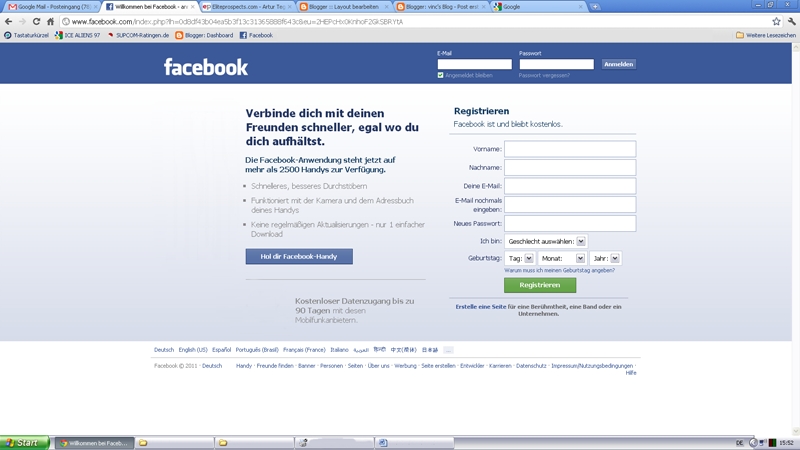Select Português (Brasil) language link
Image resolution: width=800 pixels, height=450 pixels.
(257, 350)
